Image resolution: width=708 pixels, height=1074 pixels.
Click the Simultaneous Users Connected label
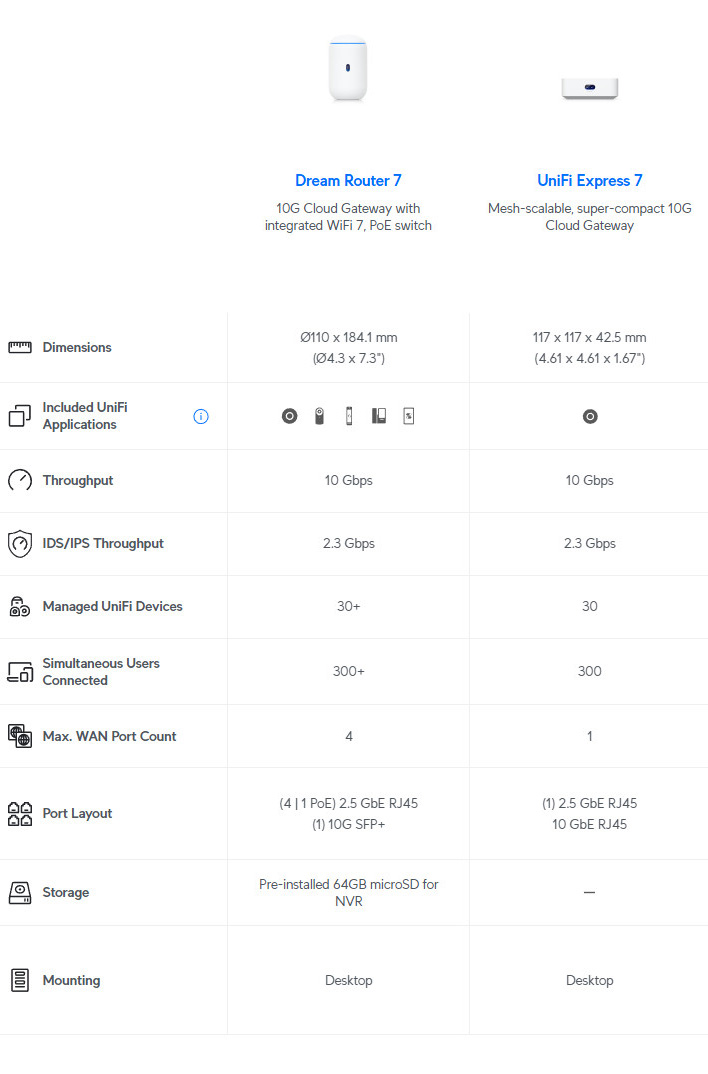[101, 672]
